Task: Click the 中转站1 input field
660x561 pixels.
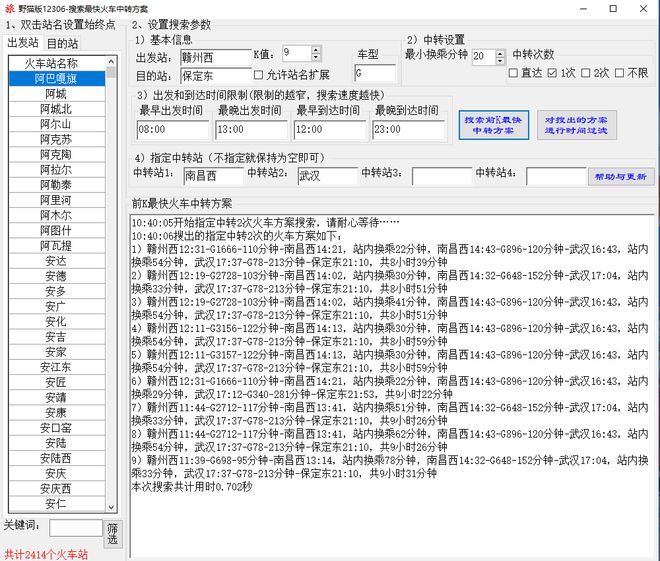Action: 213,176
